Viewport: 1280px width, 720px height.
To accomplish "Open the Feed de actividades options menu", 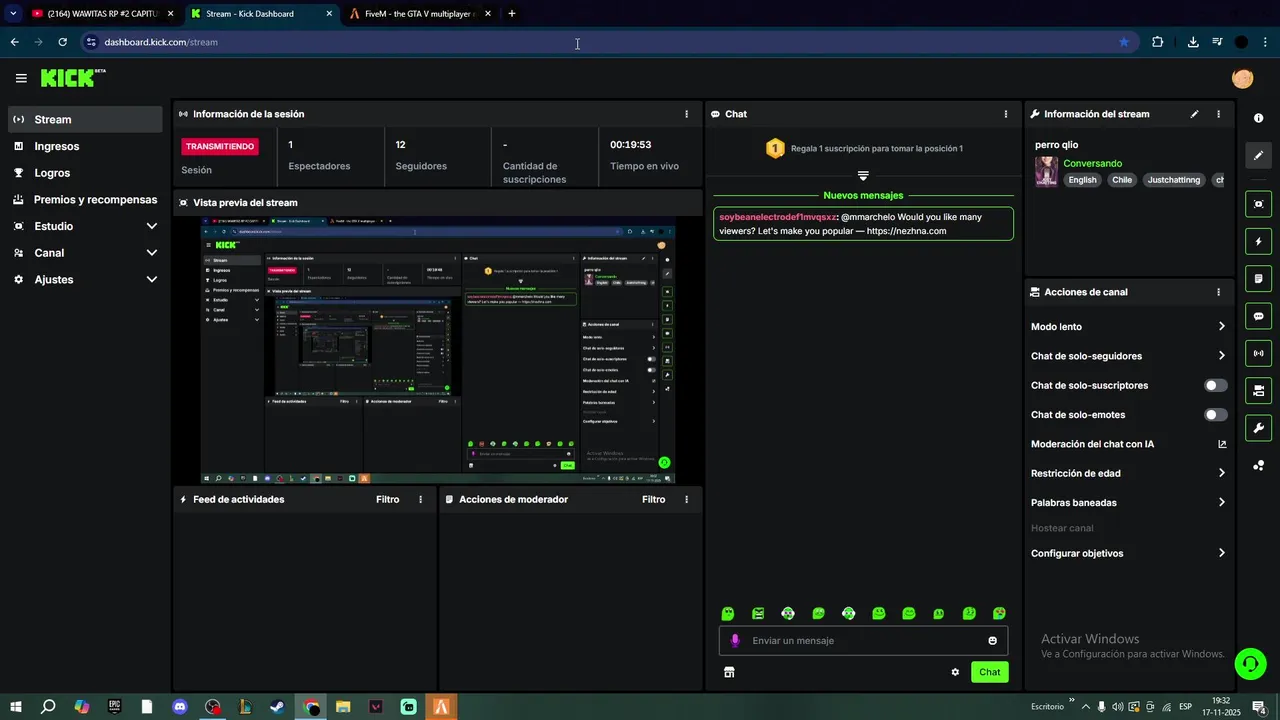I will pyautogui.click(x=420, y=499).
